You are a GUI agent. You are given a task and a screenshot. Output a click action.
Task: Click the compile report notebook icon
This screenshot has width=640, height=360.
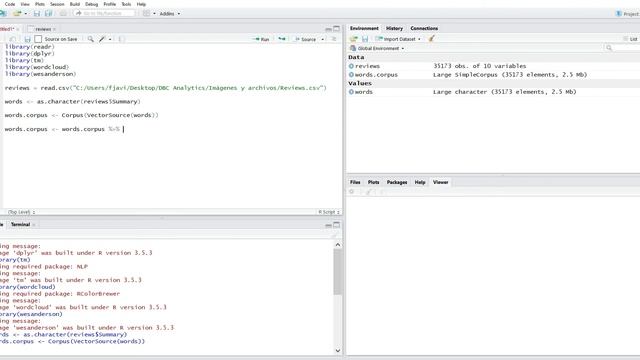pos(121,39)
